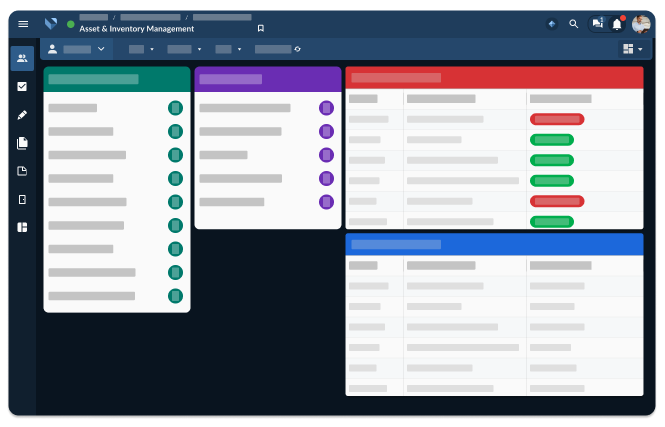Open the chat messages icon
Image resolution: width=665 pixels, height=427 pixels.
[x=598, y=23]
